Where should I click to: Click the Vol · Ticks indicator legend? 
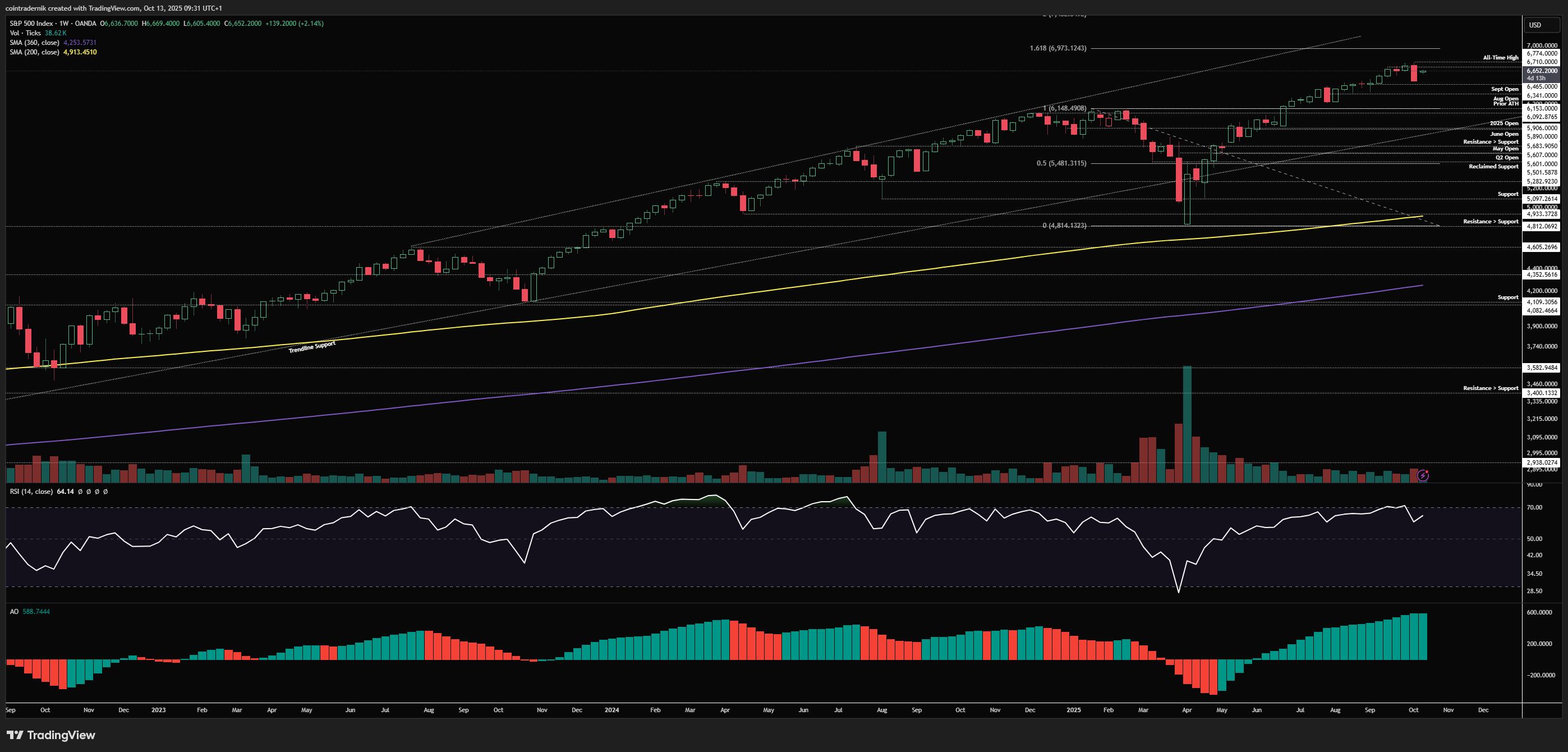[x=26, y=33]
